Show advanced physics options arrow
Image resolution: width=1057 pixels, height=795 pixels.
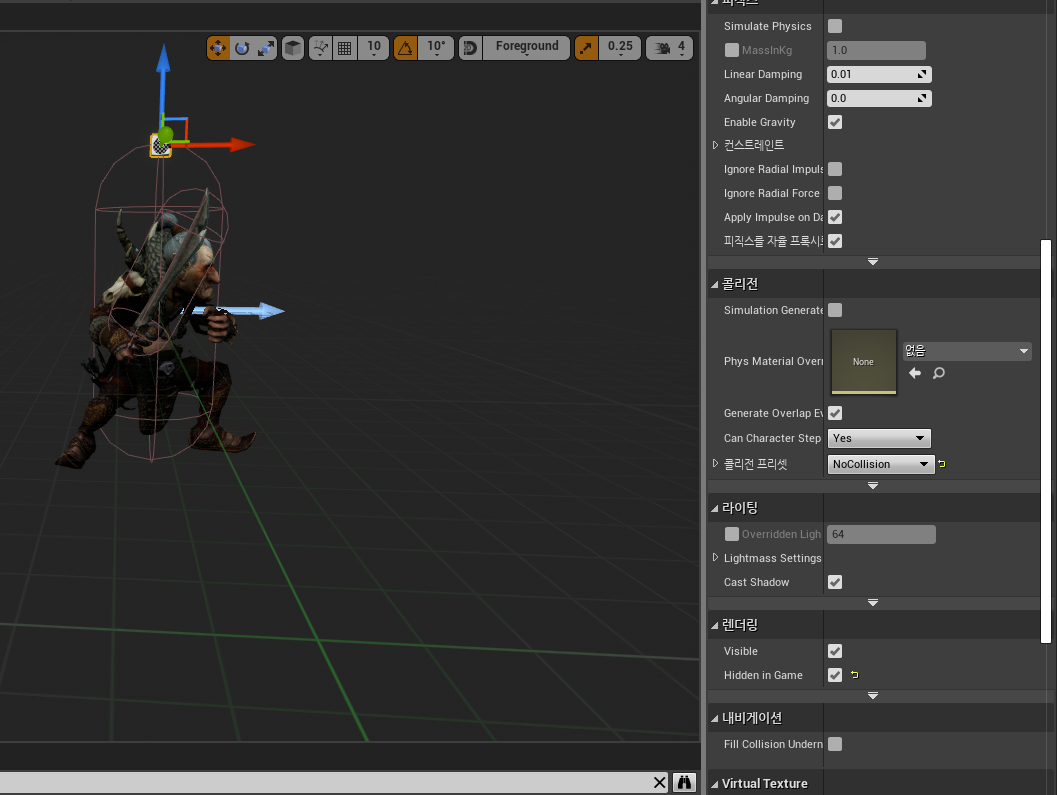(872, 262)
